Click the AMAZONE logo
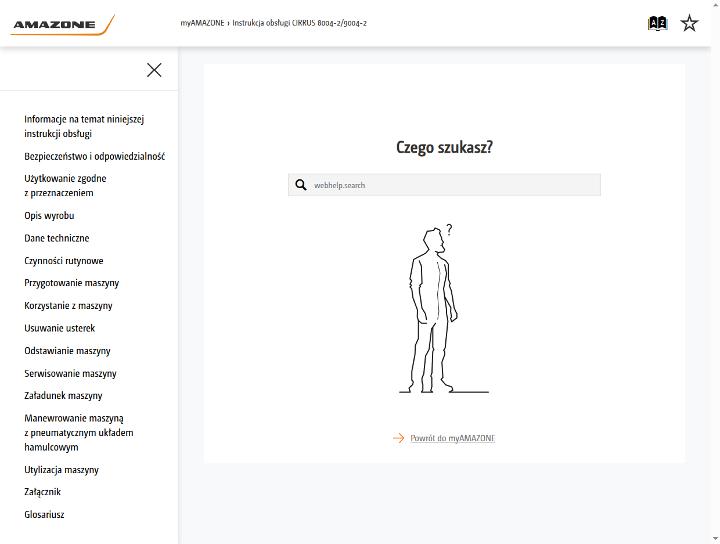The image size is (720, 544). (62, 24)
